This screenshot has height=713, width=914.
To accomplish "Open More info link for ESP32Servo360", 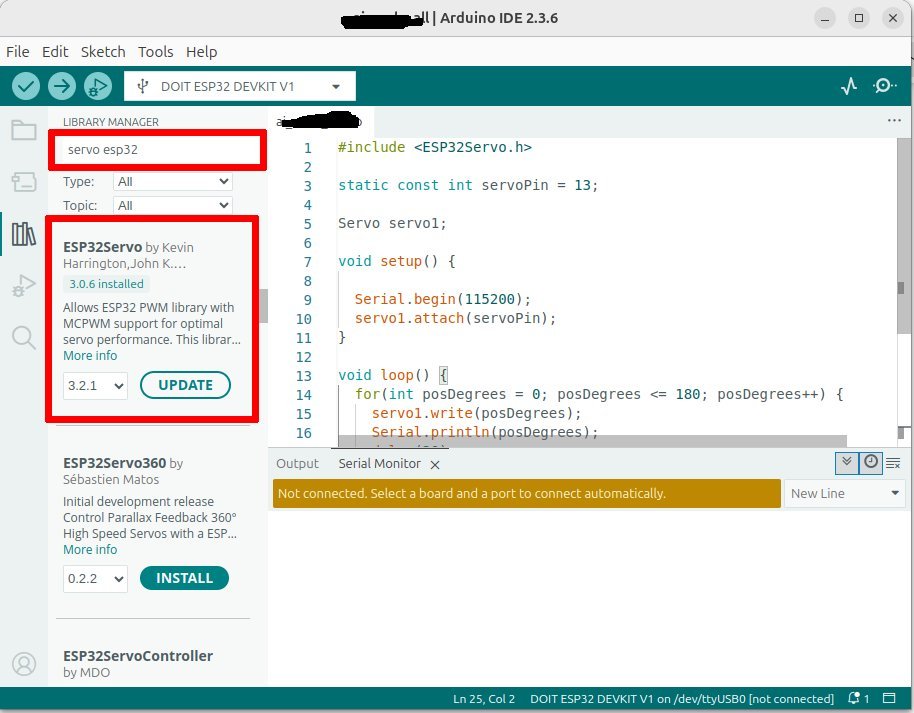I will tap(90, 550).
